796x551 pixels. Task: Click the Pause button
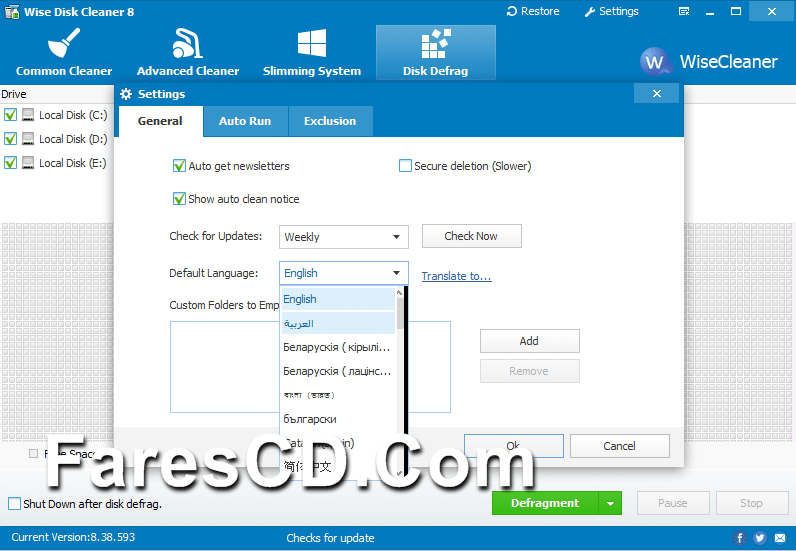(x=673, y=503)
